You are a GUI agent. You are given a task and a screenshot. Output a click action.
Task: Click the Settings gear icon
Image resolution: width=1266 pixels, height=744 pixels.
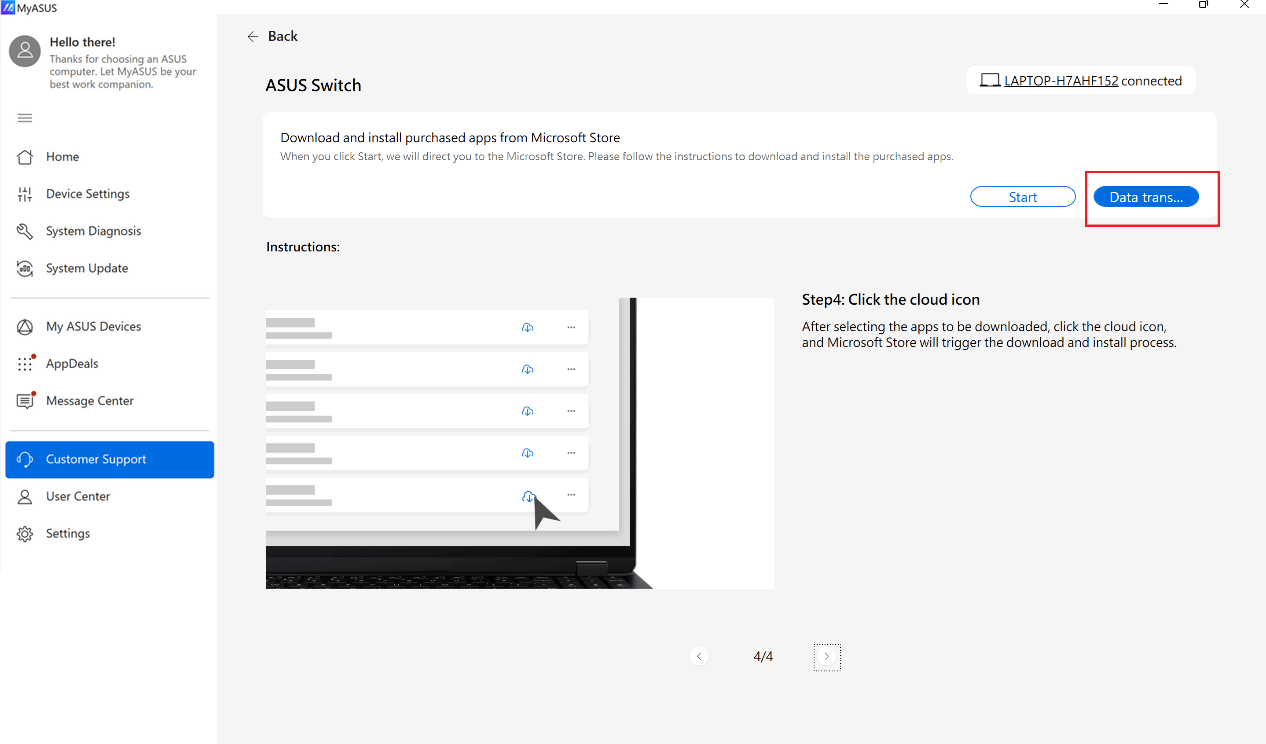(x=26, y=534)
